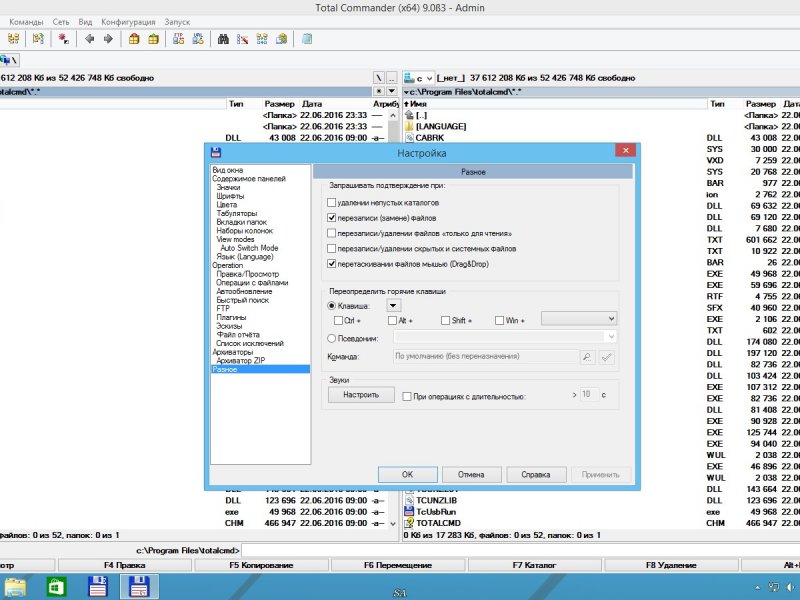Viewport: 800px width, 600px height.
Task: Click the Настроить sounds button
Action: coord(361,395)
